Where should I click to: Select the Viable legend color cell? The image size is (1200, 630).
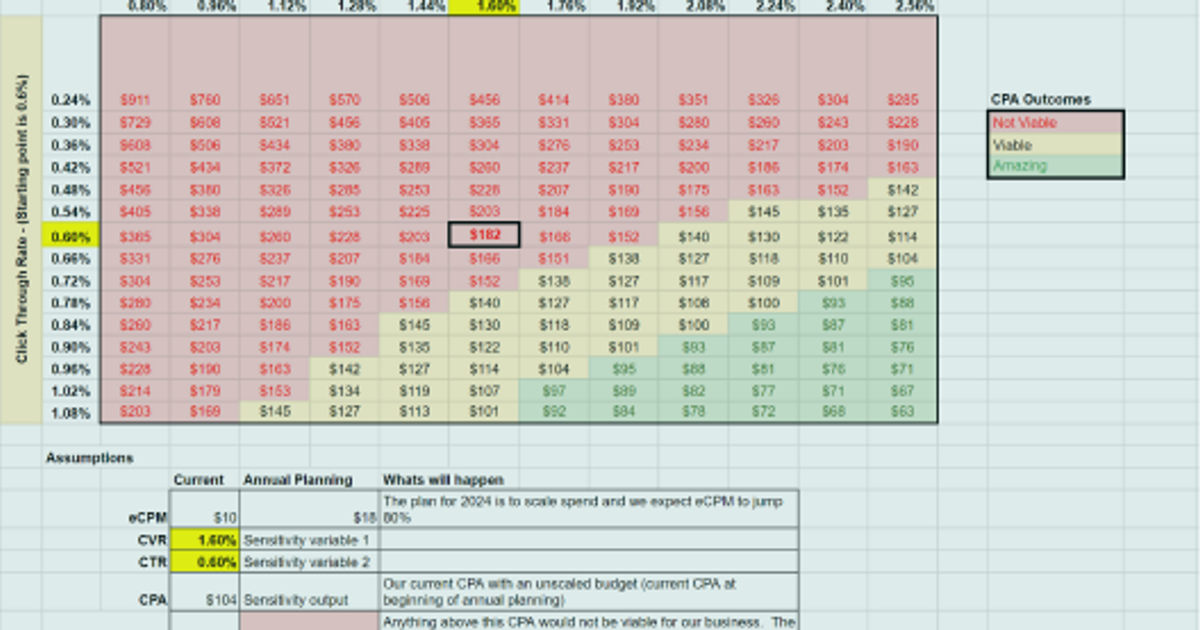coord(1055,144)
